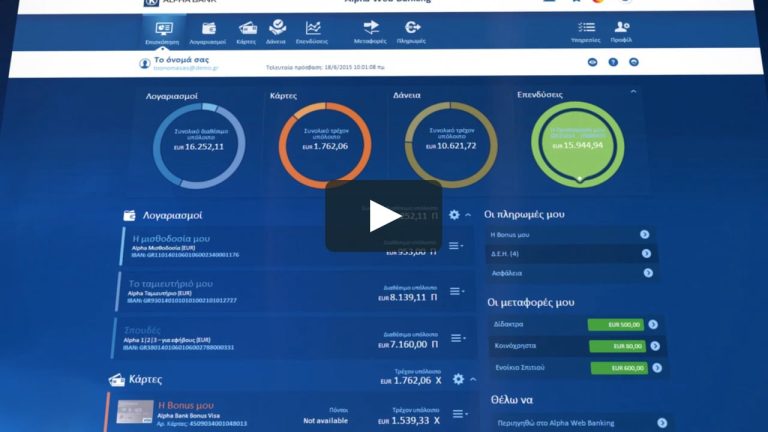768x432 pixels.
Task: Open the Επισκόπηση overview tab
Action: click(163, 32)
